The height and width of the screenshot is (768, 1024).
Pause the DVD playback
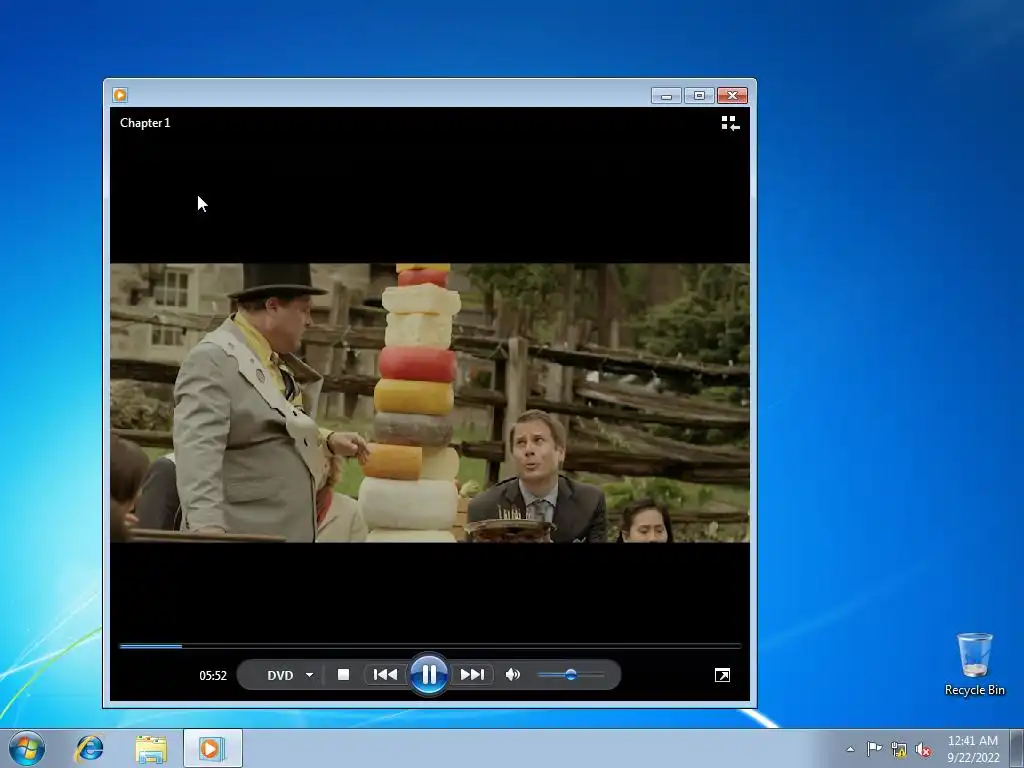(428, 675)
